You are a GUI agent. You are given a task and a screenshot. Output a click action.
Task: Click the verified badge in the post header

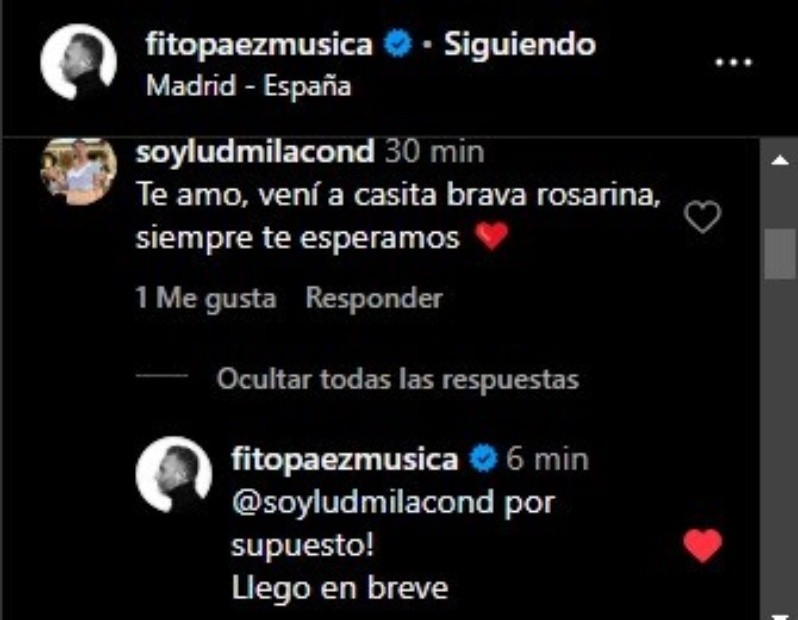(x=397, y=44)
